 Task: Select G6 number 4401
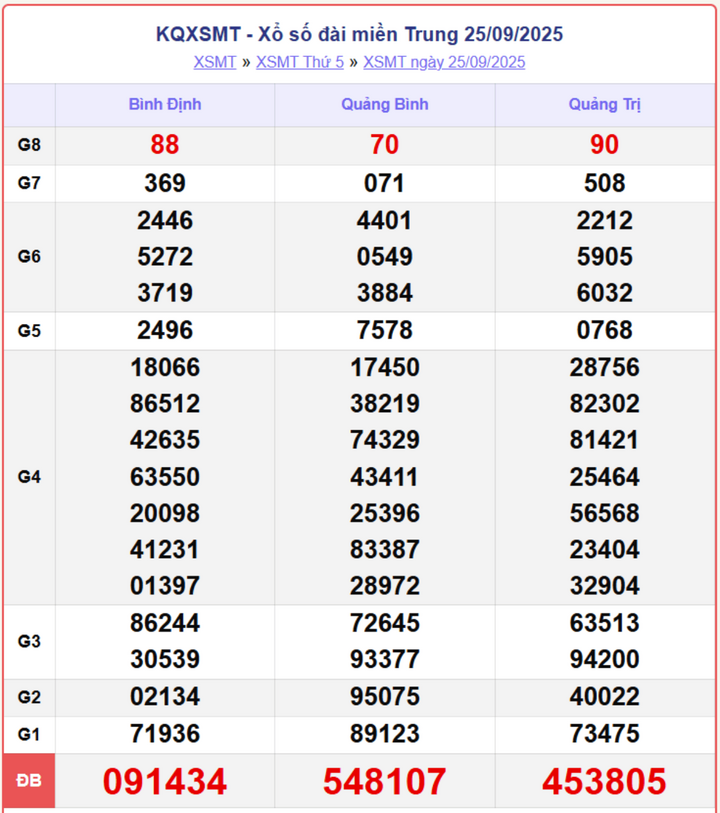pyautogui.click(x=384, y=220)
